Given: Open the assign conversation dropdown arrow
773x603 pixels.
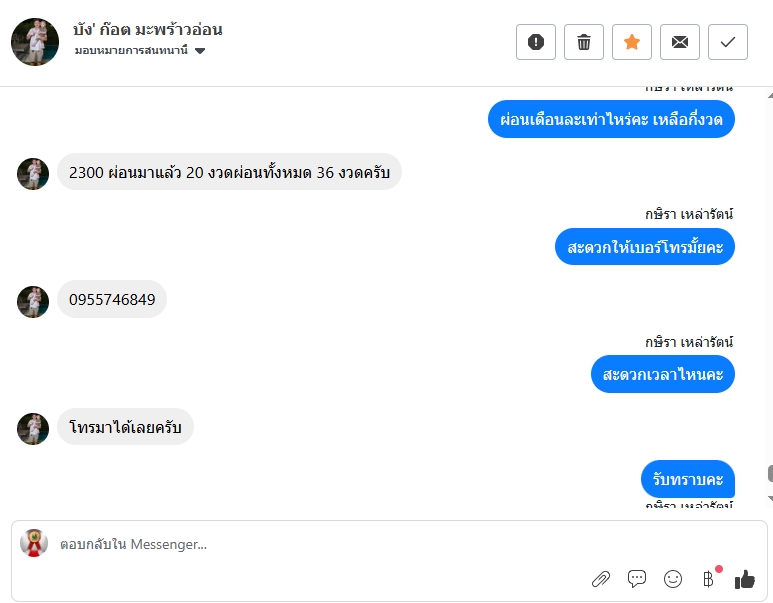Looking at the screenshot, I should 200,50.
